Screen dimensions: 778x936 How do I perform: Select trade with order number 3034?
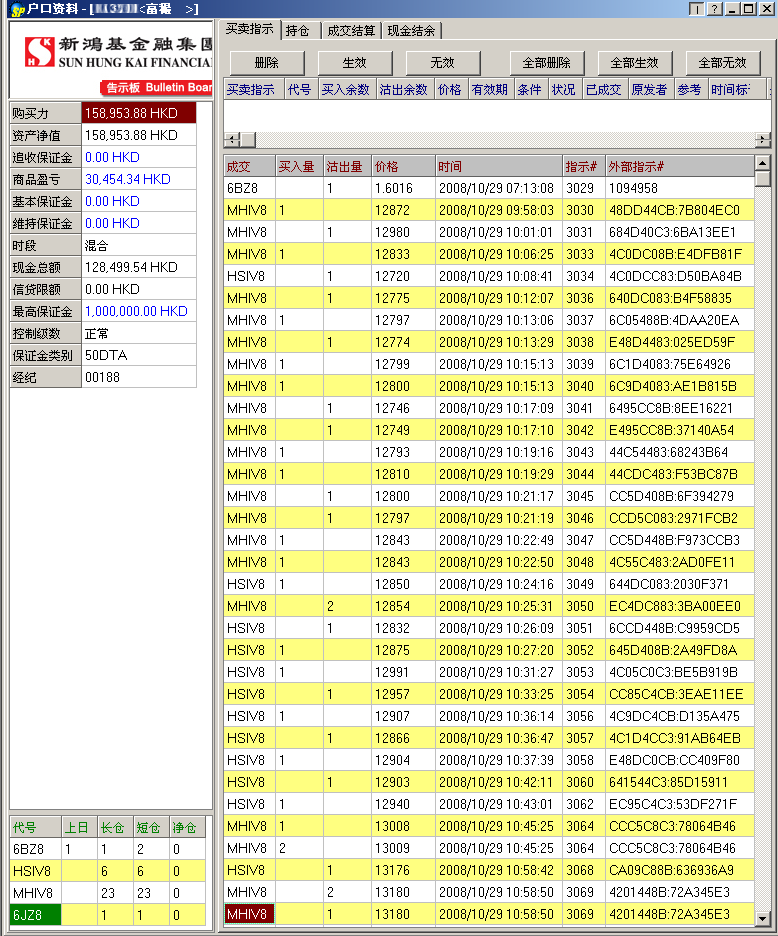pyautogui.click(x=488, y=276)
